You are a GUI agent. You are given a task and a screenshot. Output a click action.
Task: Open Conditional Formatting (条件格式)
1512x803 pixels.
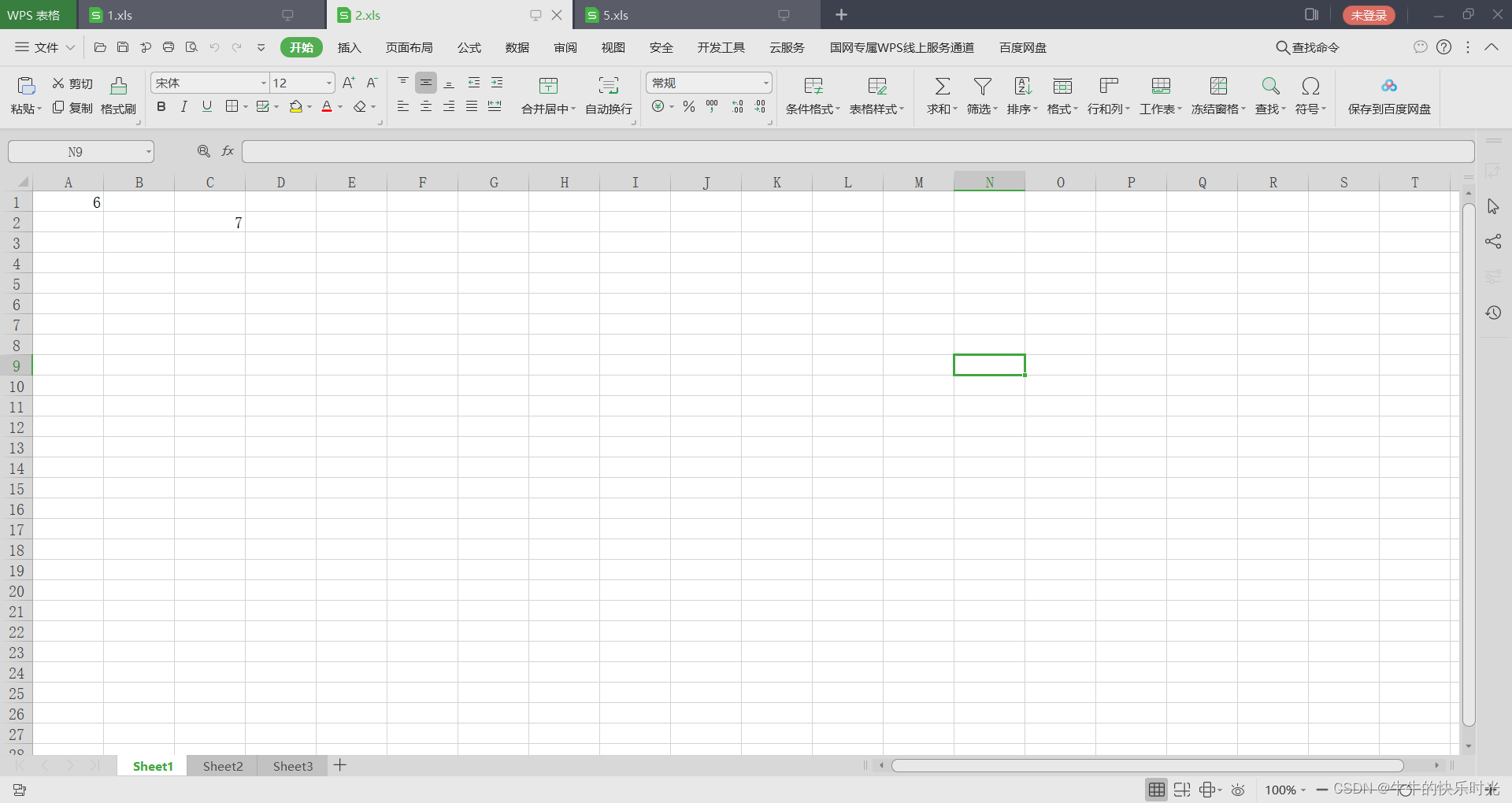coord(811,94)
